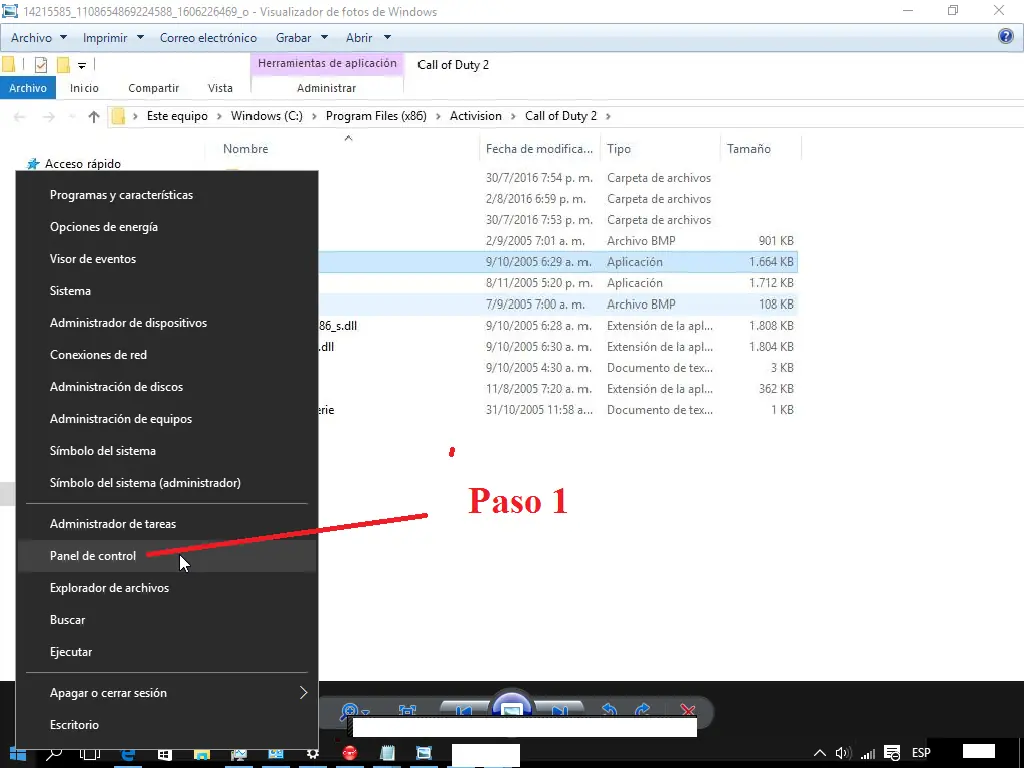Go to the previous photo
The image size is (1024, 768).
coord(464,711)
